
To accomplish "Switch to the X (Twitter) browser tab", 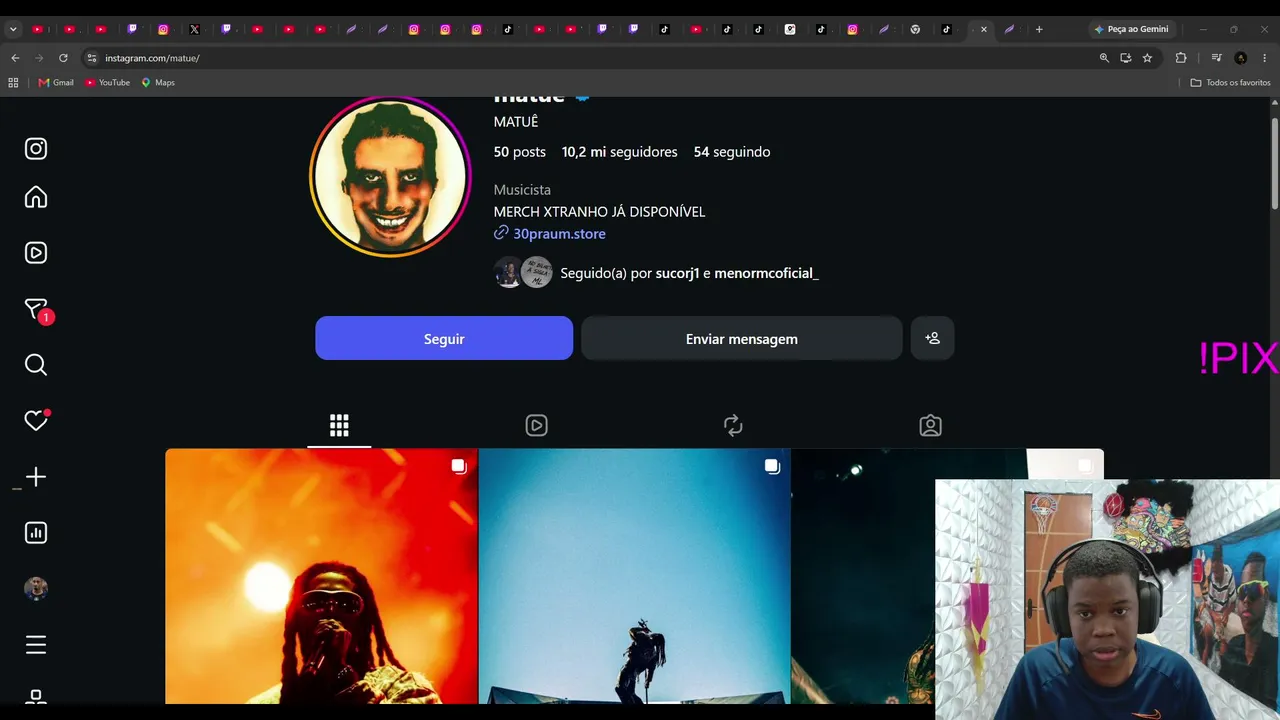I will click(x=195, y=29).
